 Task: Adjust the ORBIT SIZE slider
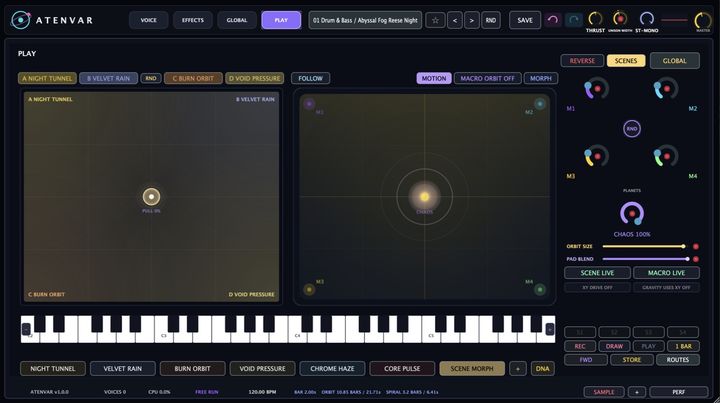pyautogui.click(x=643, y=246)
